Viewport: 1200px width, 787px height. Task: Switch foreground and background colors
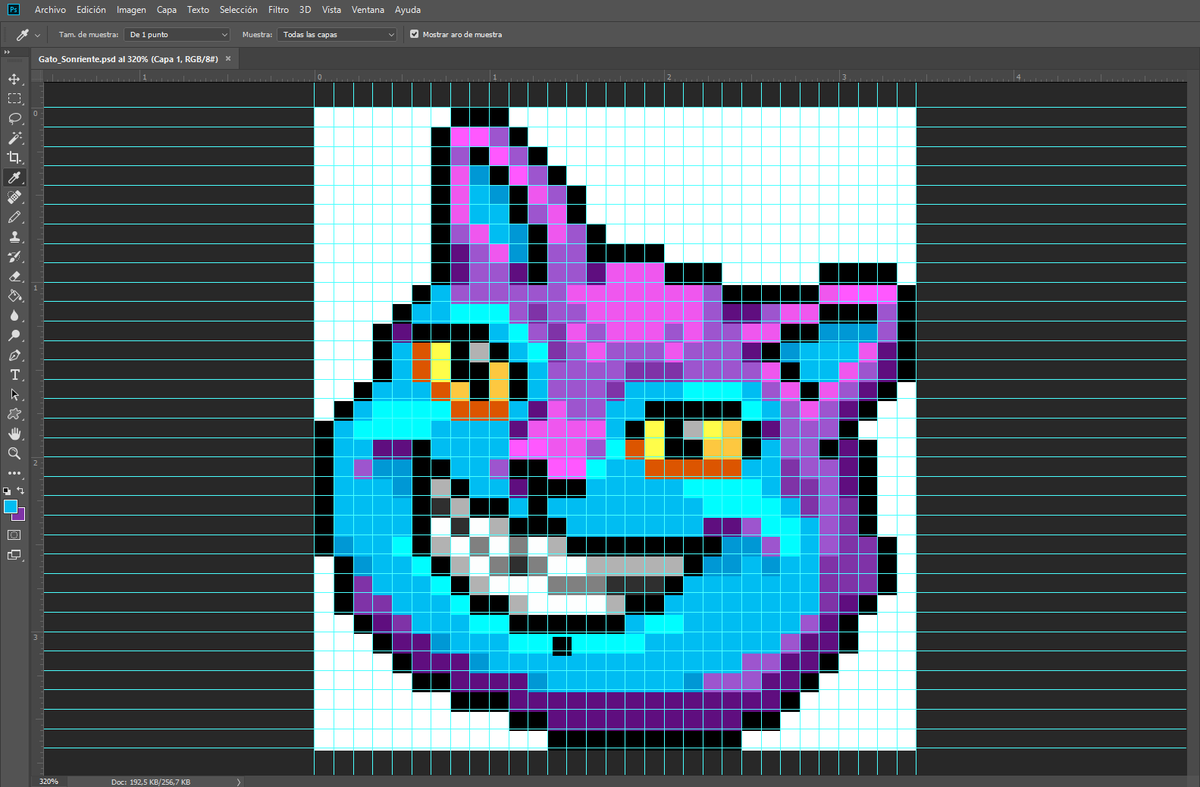[21, 491]
